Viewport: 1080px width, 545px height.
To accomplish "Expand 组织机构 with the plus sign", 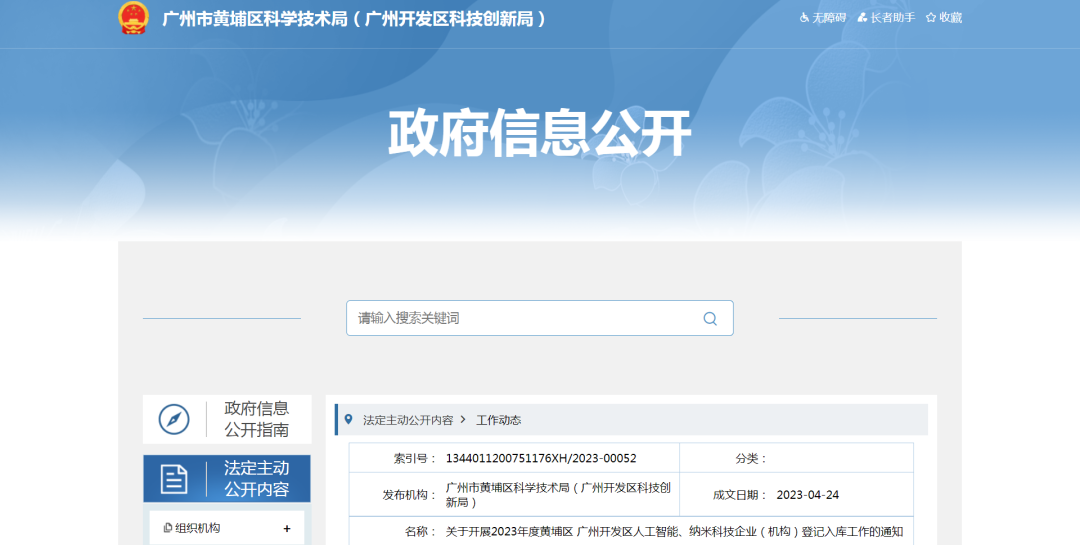I will (287, 528).
